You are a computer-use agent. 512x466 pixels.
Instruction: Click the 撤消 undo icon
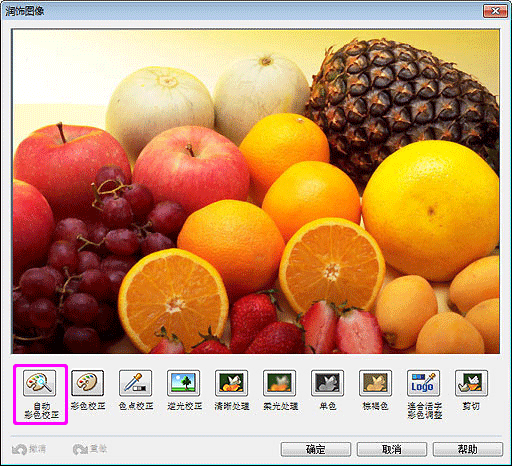click(19, 450)
